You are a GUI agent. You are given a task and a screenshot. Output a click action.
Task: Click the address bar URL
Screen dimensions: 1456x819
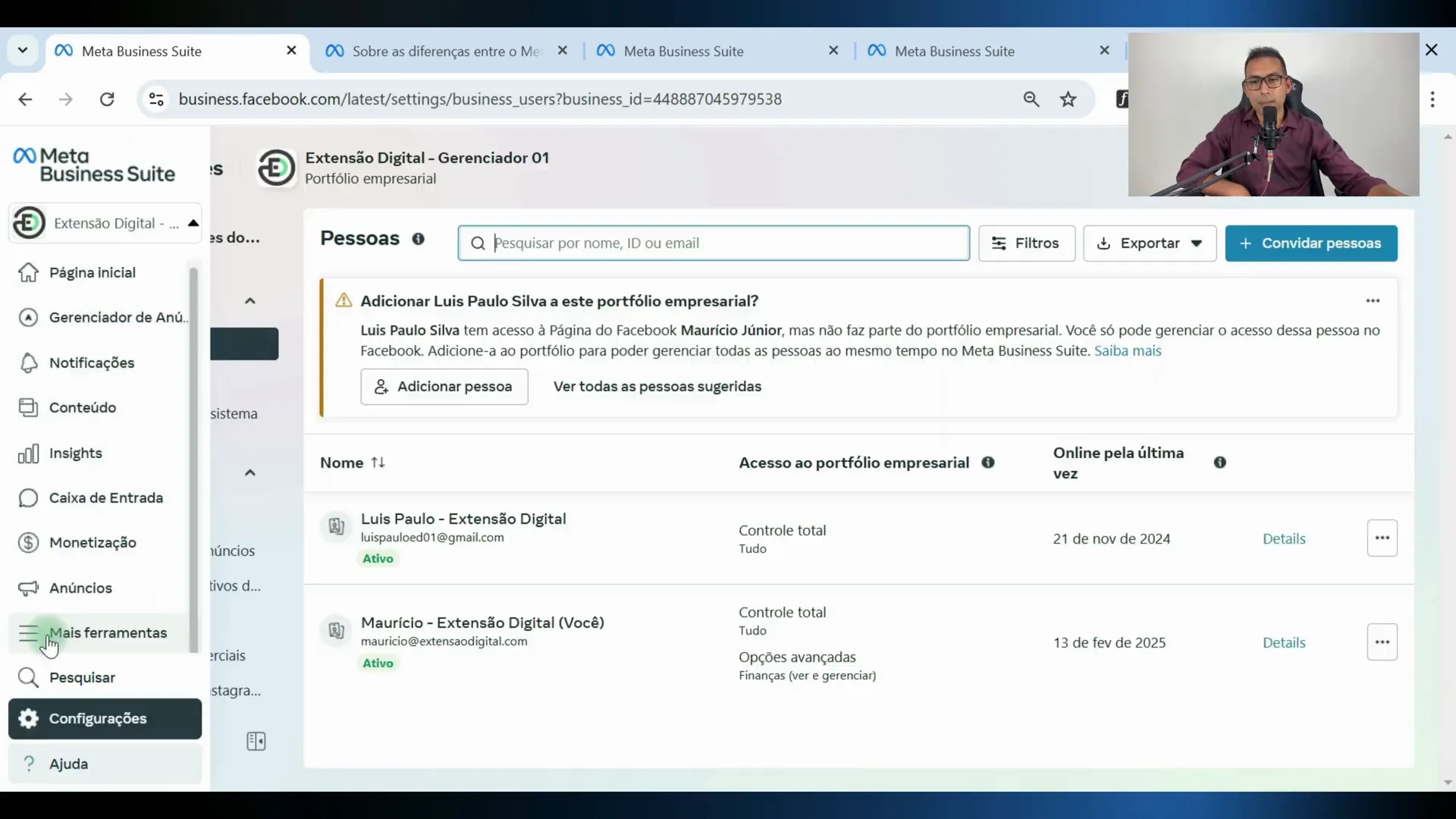(480, 99)
